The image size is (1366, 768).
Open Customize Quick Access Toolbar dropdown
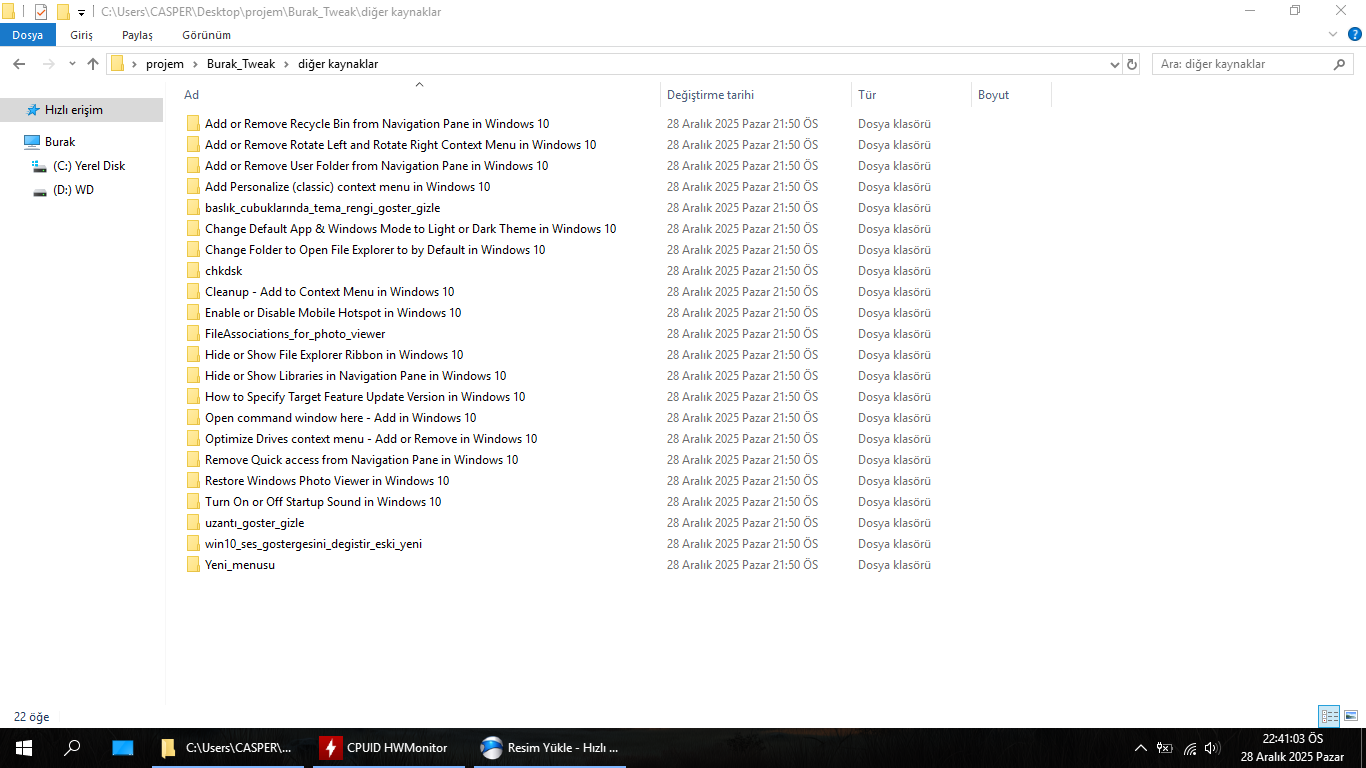81,13
